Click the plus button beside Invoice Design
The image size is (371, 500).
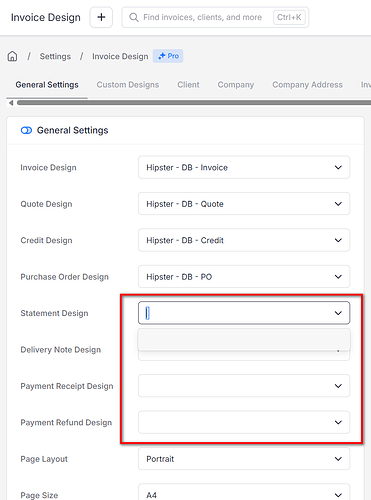point(101,17)
